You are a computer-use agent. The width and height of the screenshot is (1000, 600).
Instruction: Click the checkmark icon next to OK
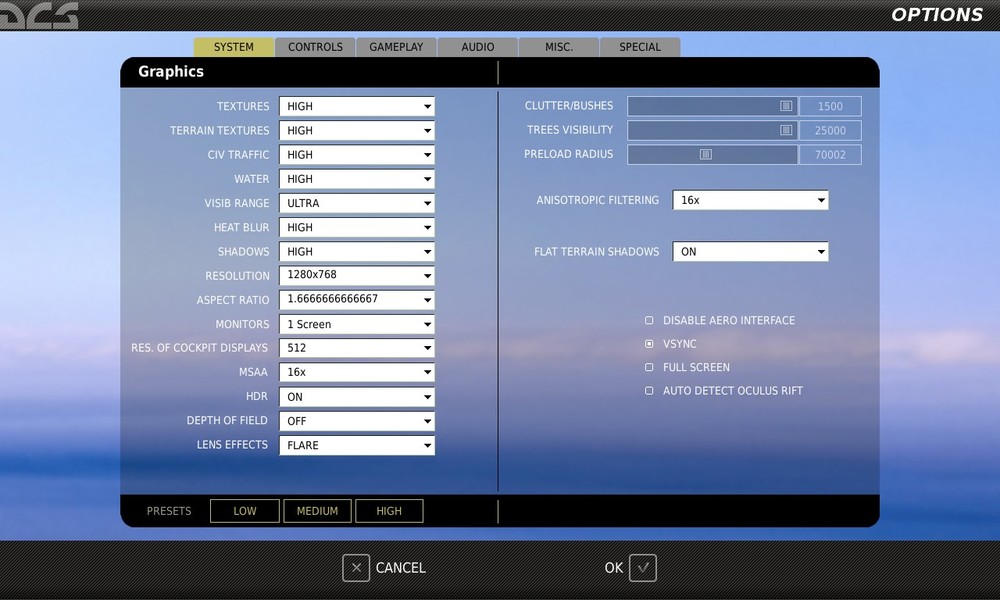tap(642, 567)
